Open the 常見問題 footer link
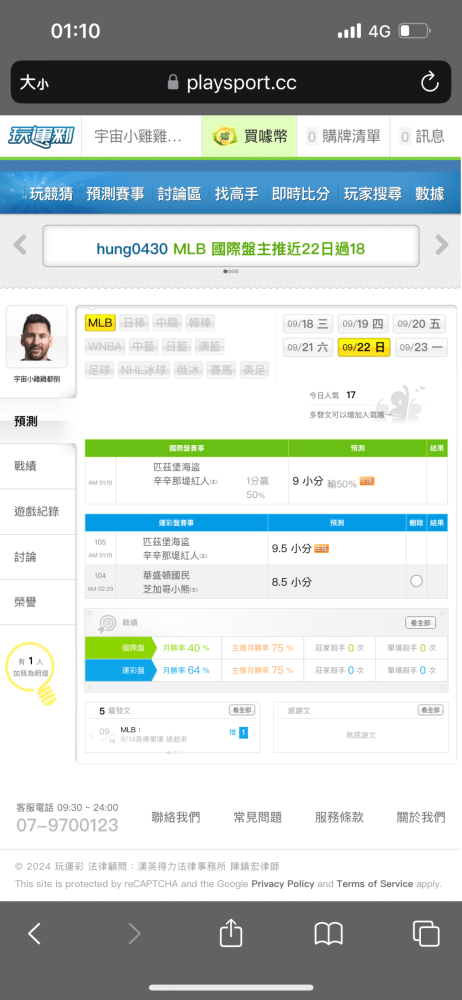 258,817
